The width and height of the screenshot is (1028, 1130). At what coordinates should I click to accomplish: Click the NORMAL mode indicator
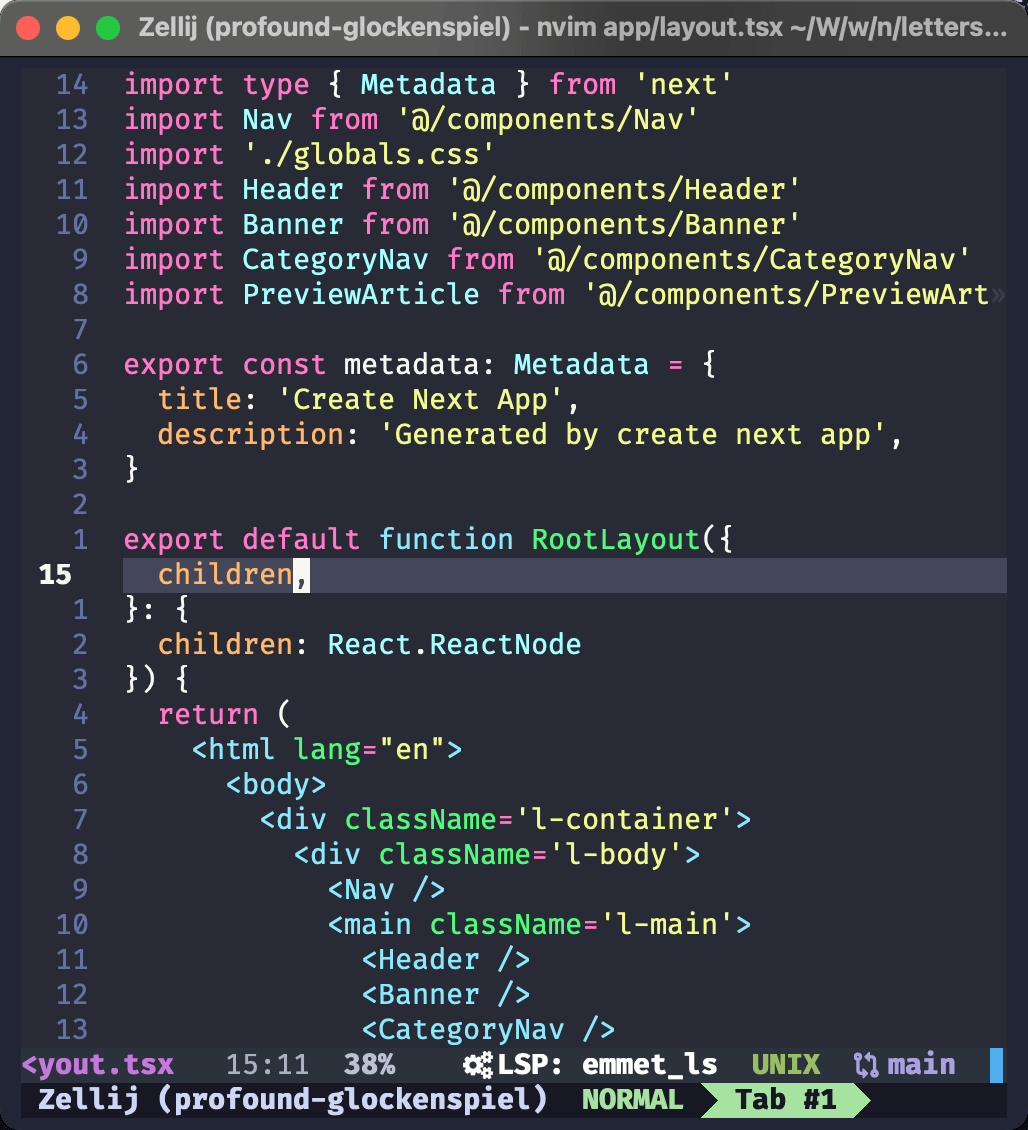coord(632,1100)
